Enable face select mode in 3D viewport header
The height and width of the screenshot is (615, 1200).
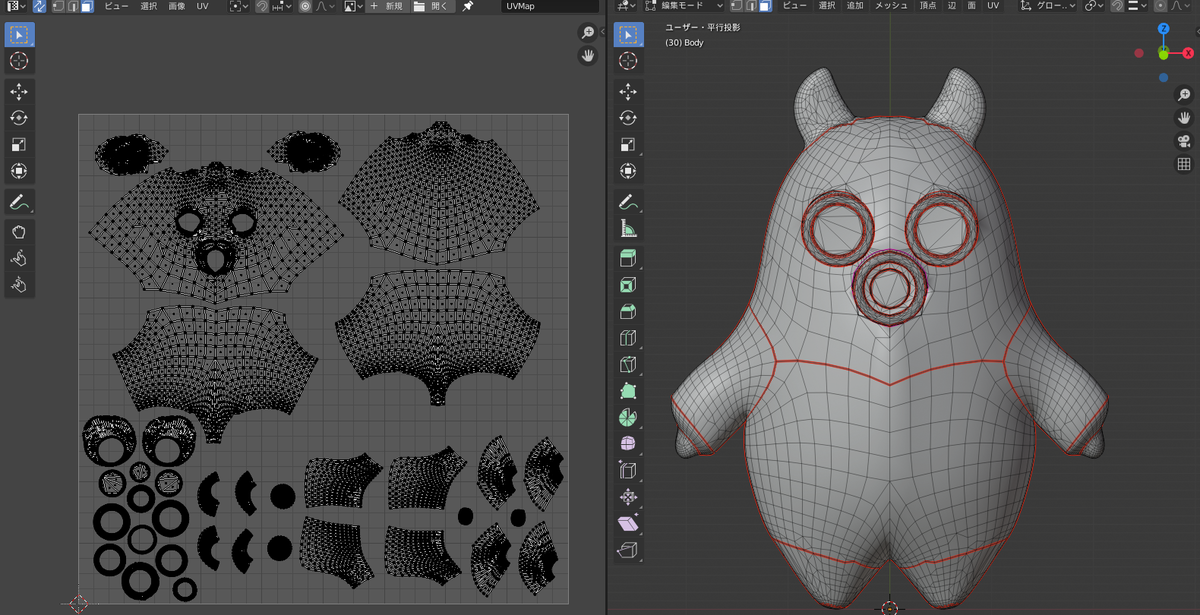pos(766,6)
